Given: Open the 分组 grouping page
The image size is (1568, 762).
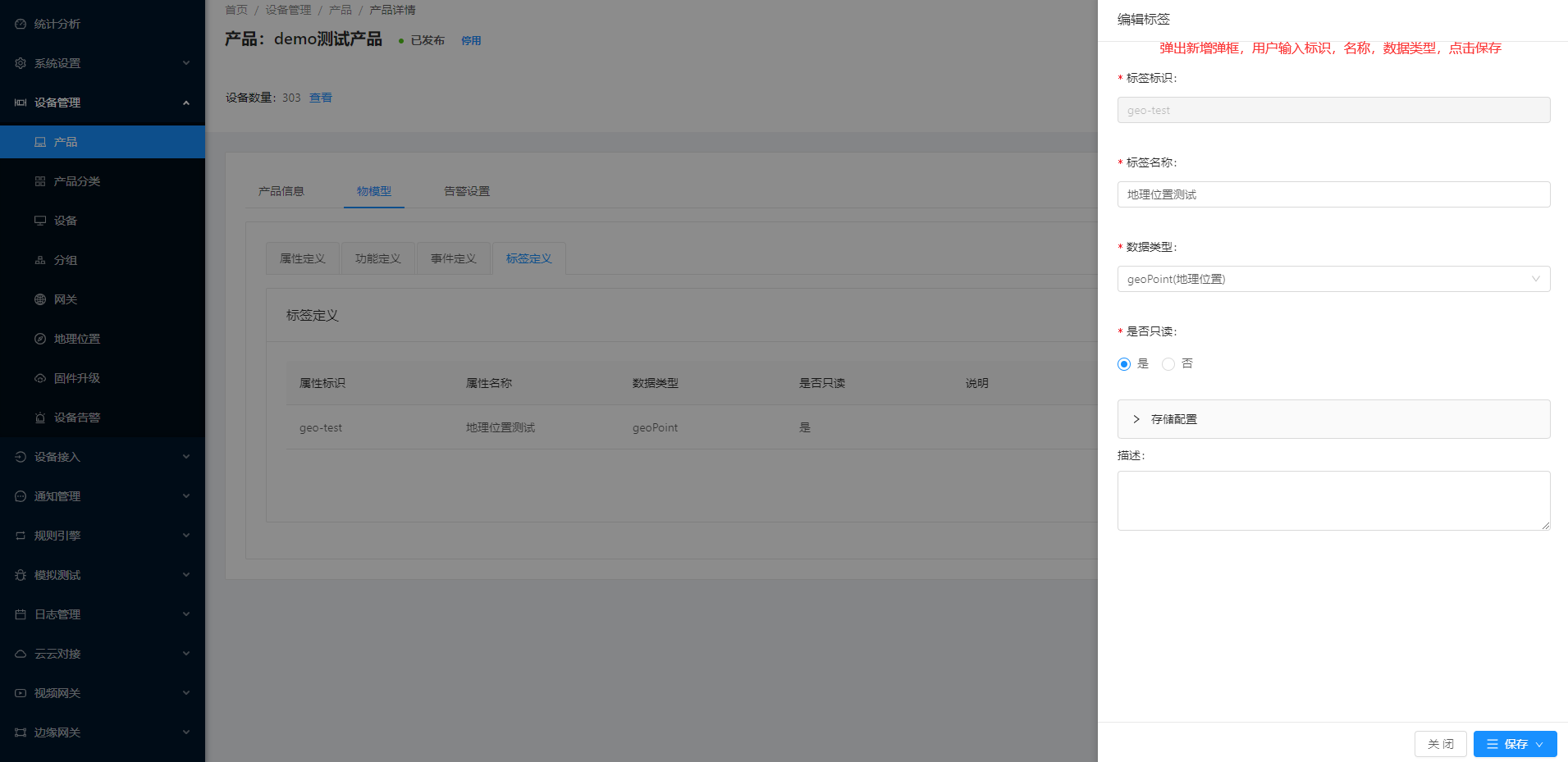Looking at the screenshot, I should [66, 259].
